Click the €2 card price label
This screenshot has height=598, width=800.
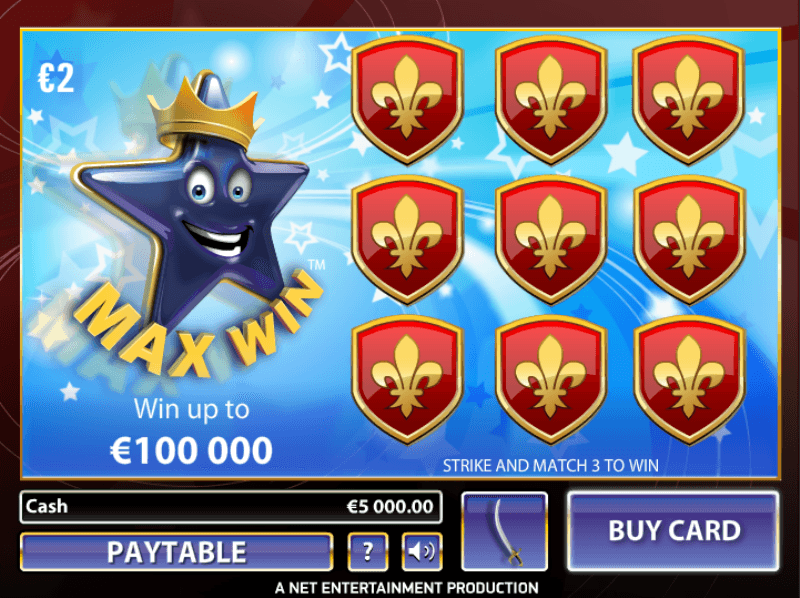tap(56, 78)
